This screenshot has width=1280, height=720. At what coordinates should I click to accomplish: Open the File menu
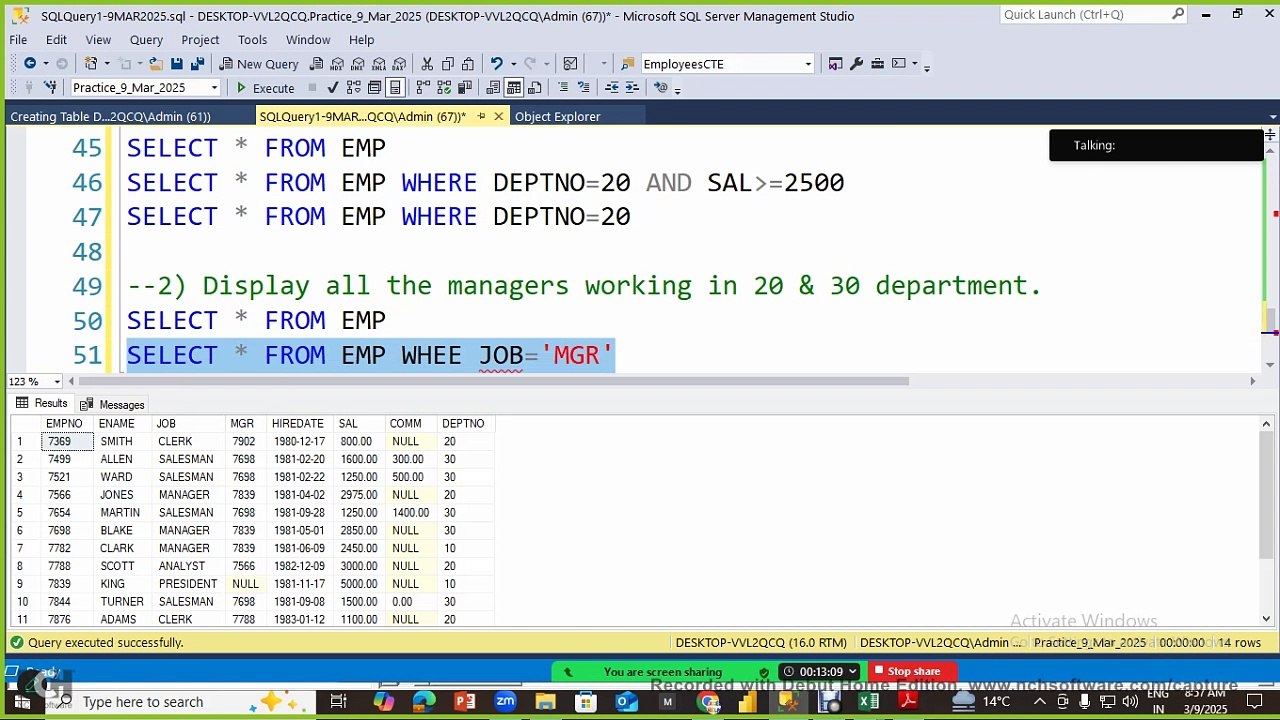[x=18, y=39]
